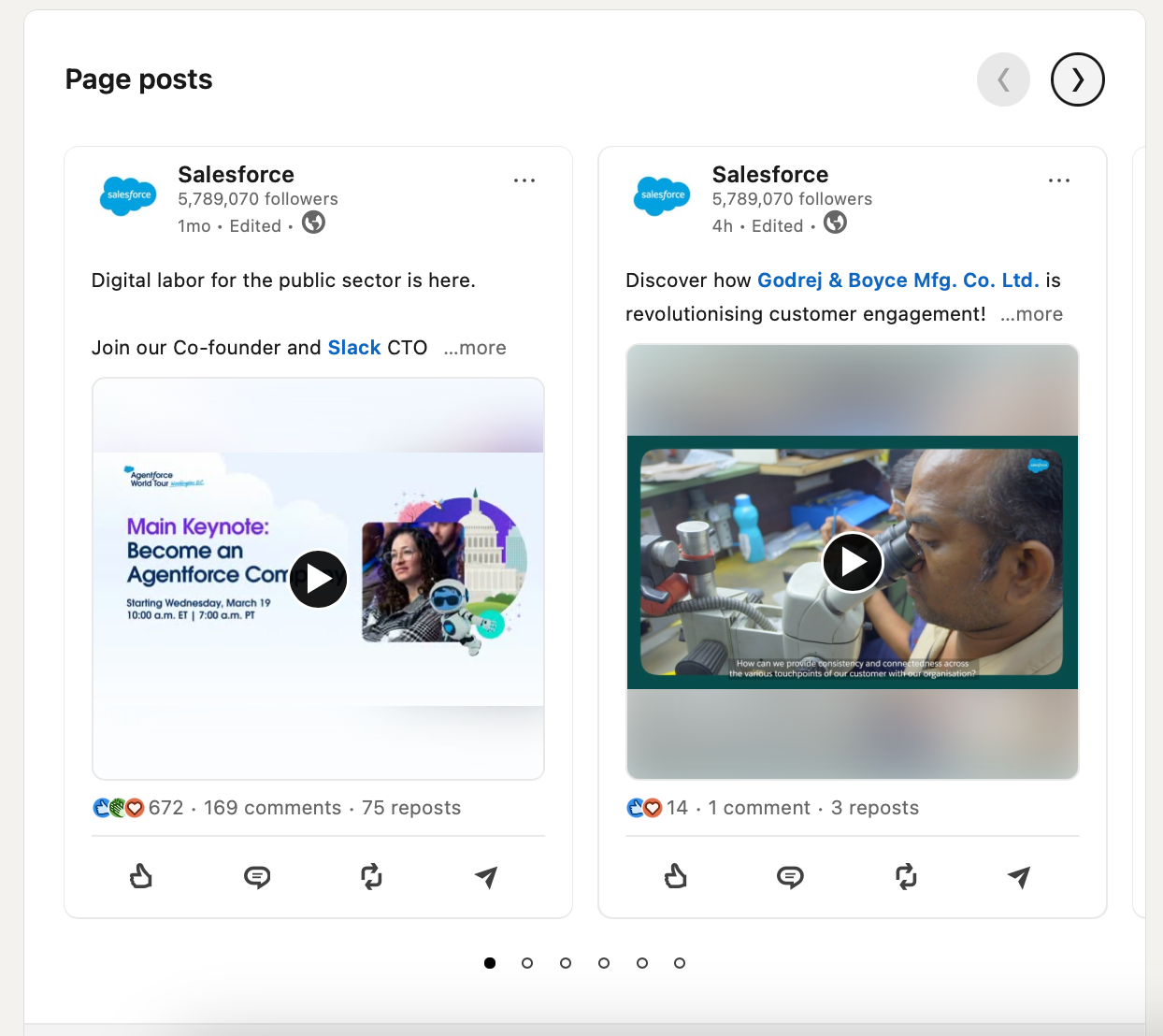Send the Digital labor post
Image resolution: width=1163 pixels, height=1036 pixels.
486,876
